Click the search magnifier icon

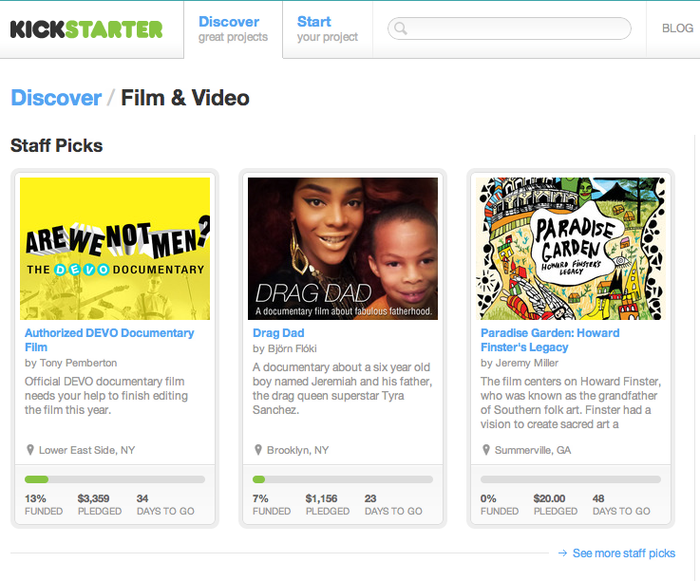point(400,28)
